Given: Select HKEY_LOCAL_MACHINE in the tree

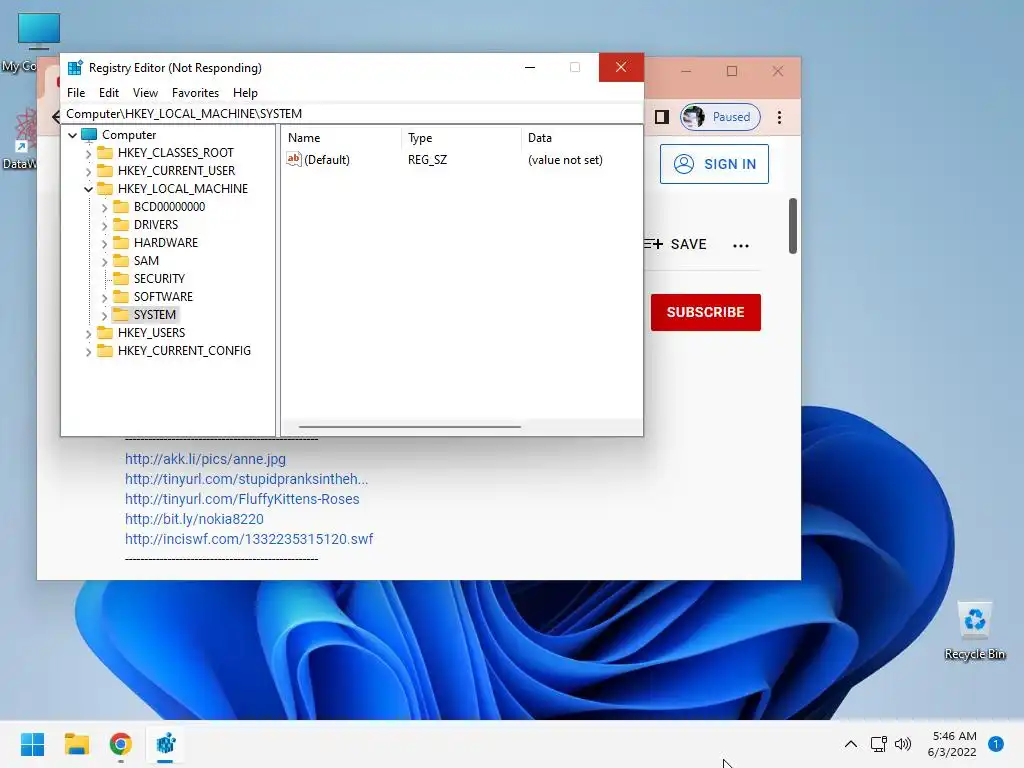Looking at the screenshot, I should click(182, 189).
